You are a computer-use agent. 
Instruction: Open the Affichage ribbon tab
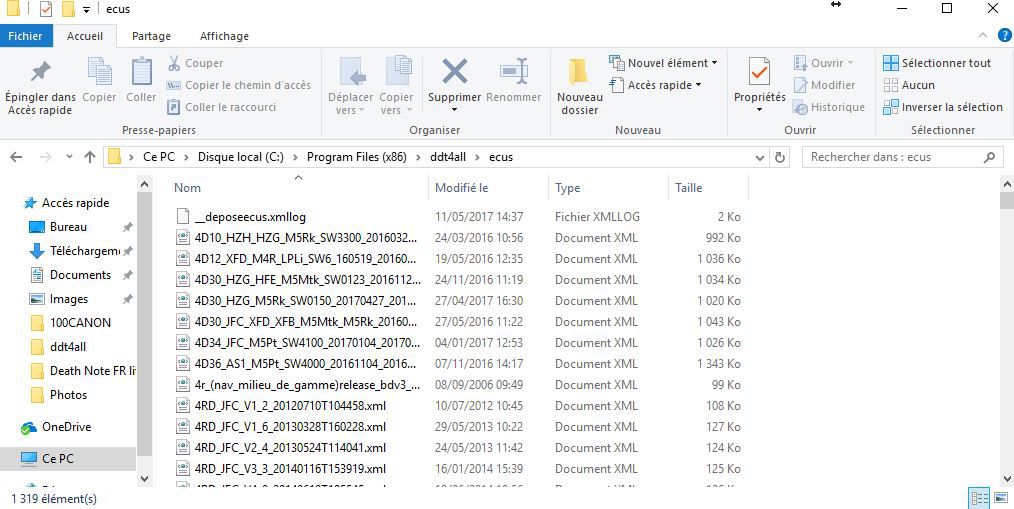[224, 36]
